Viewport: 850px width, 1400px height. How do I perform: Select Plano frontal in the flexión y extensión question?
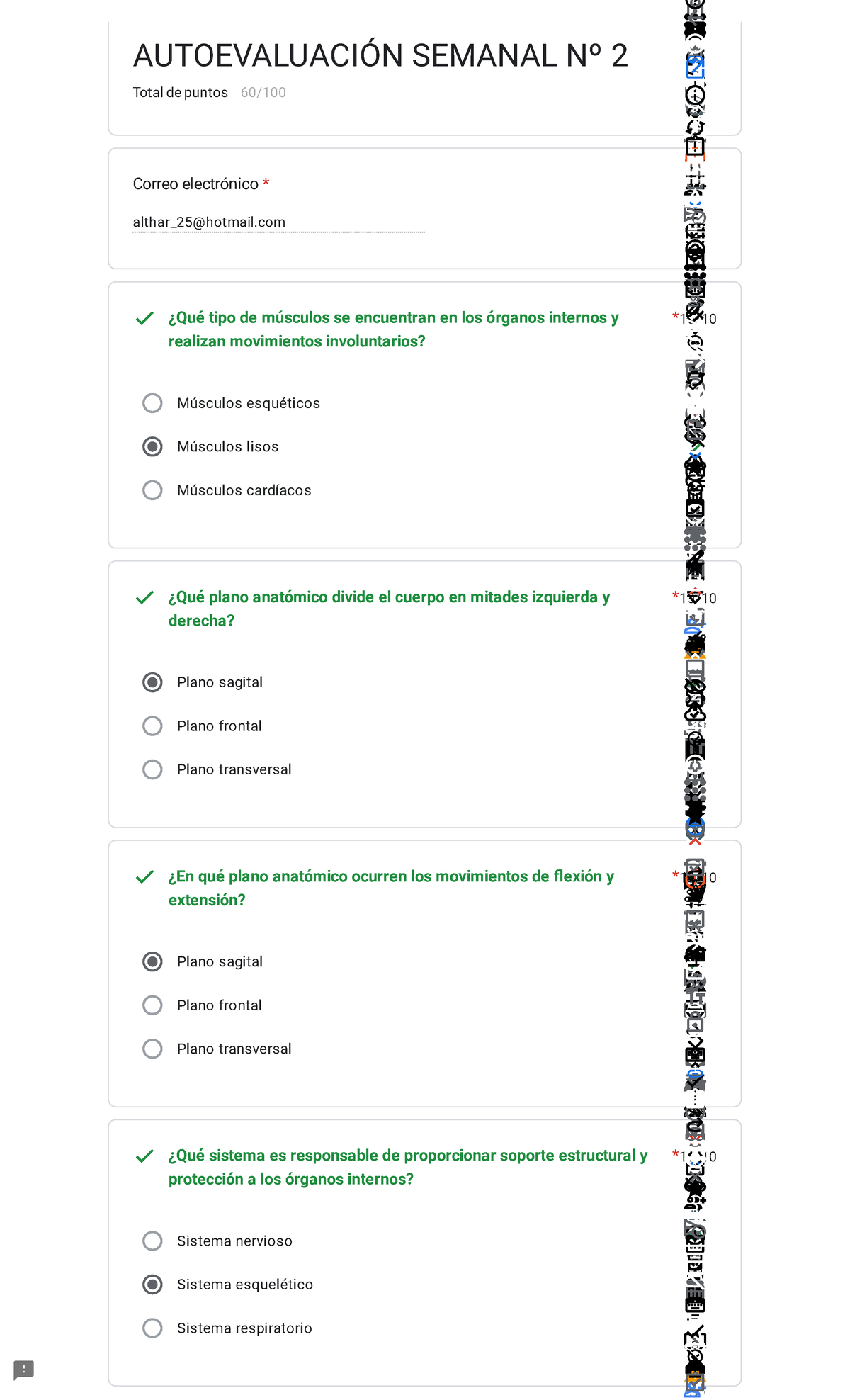click(152, 1005)
